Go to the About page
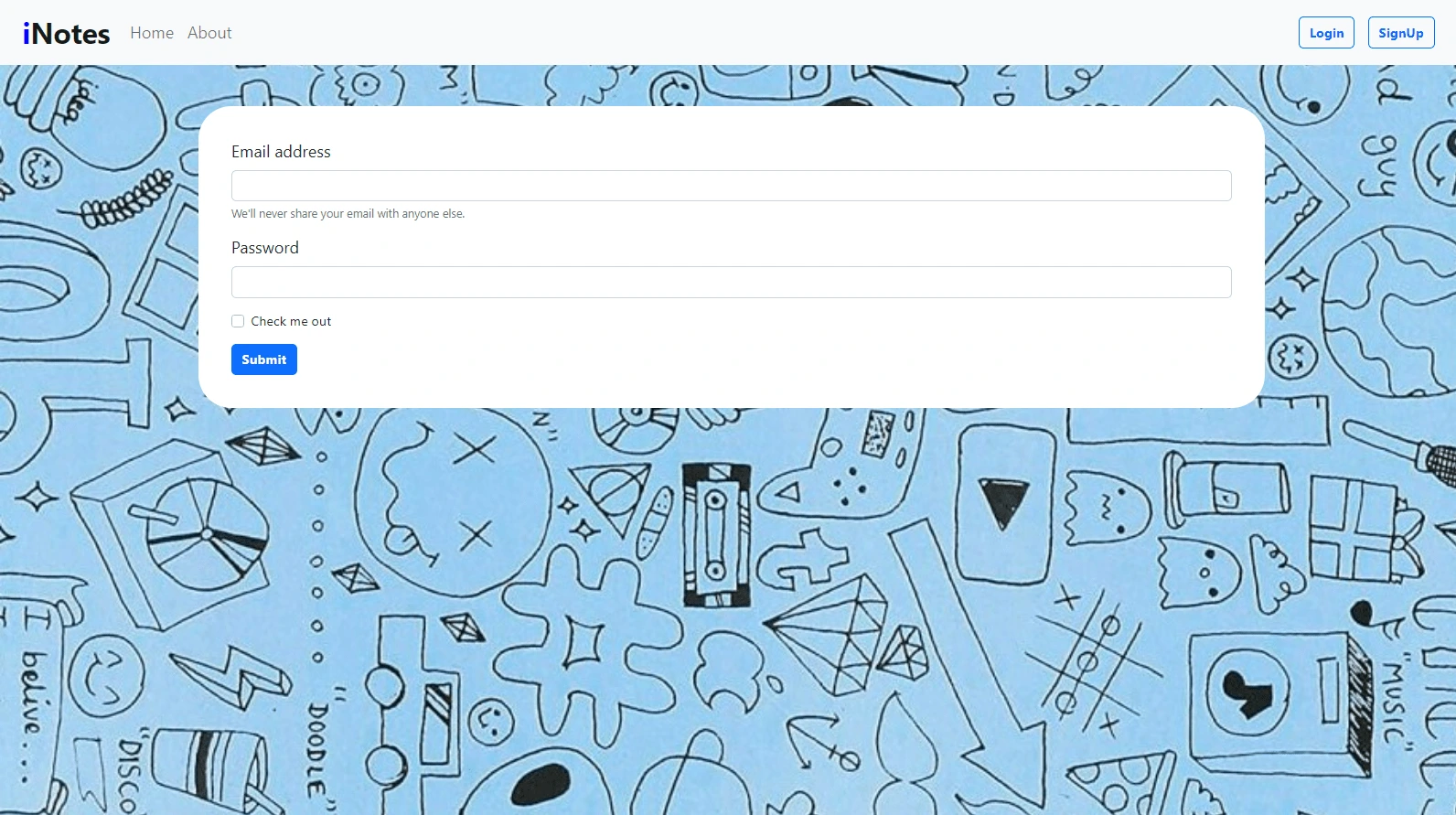 209,33
